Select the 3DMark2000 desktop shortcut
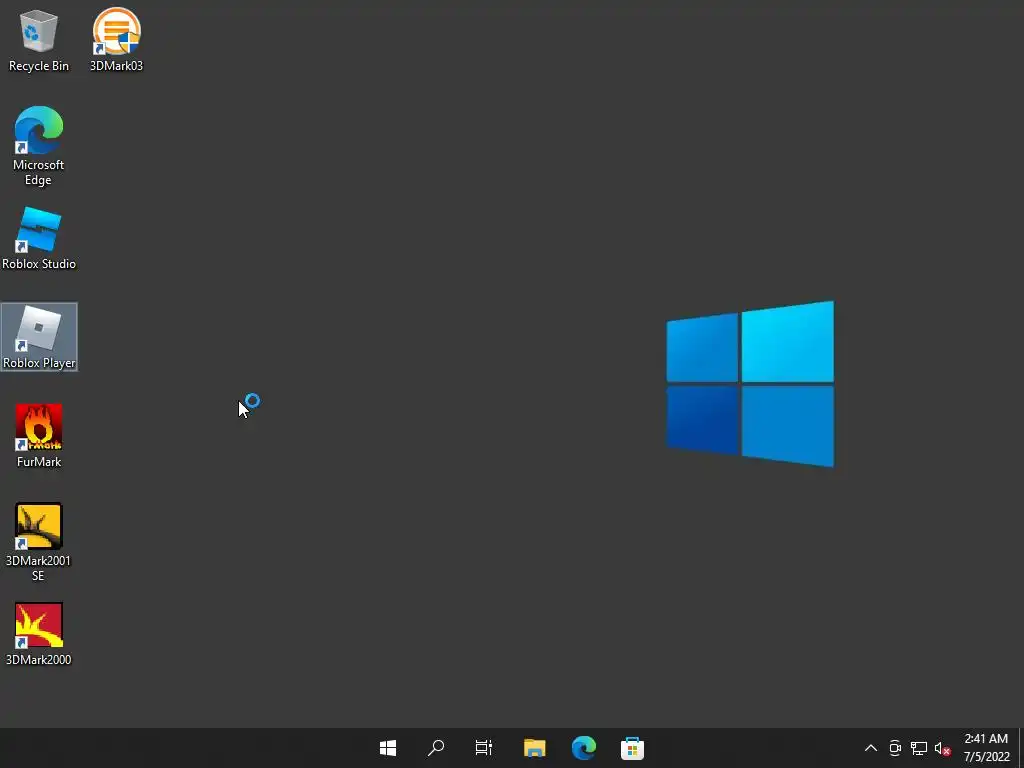Screen dimensions: 1024x768 [39, 633]
